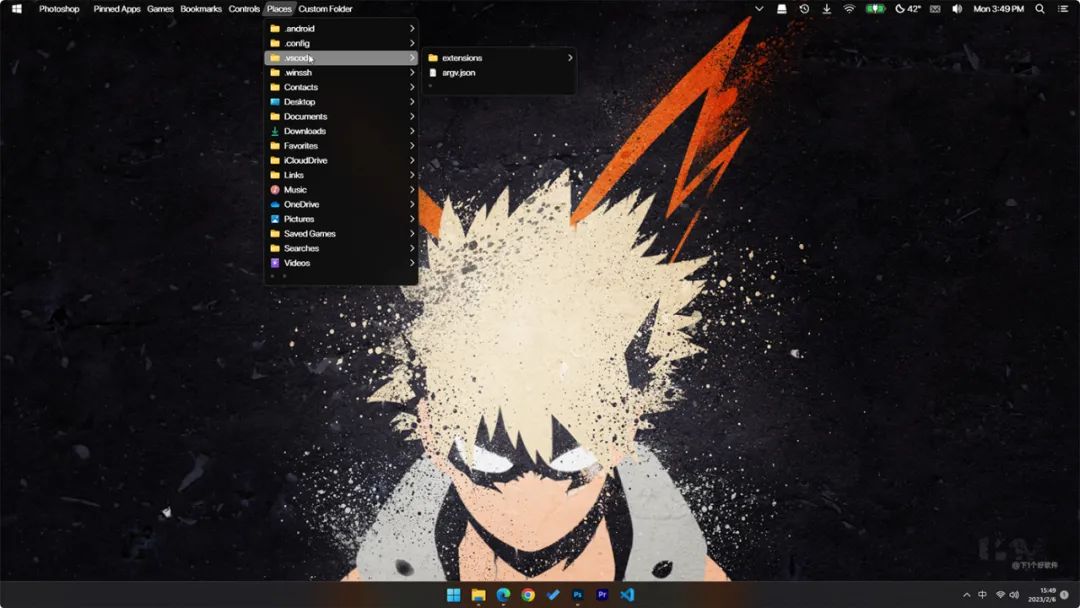Screen dimensions: 1080x608
Task: Open the Custom Folder menu
Action: click(x=325, y=9)
